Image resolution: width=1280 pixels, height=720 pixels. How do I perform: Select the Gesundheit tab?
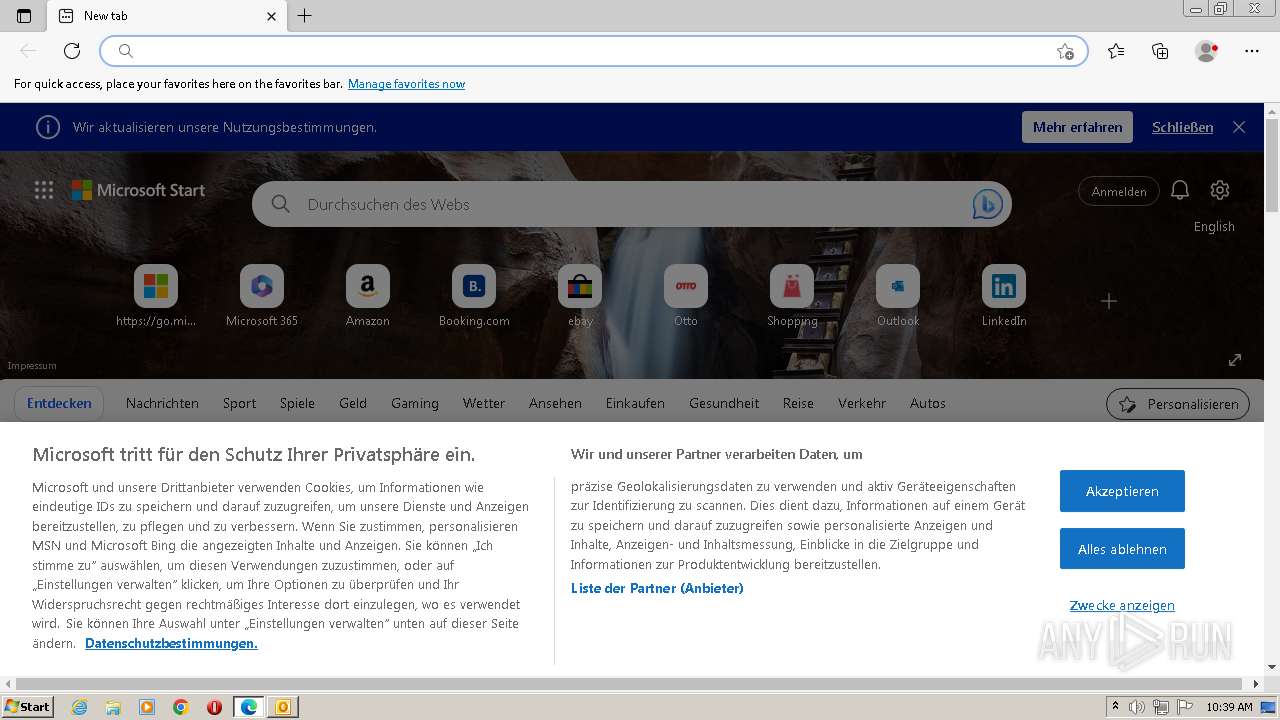pyautogui.click(x=724, y=403)
